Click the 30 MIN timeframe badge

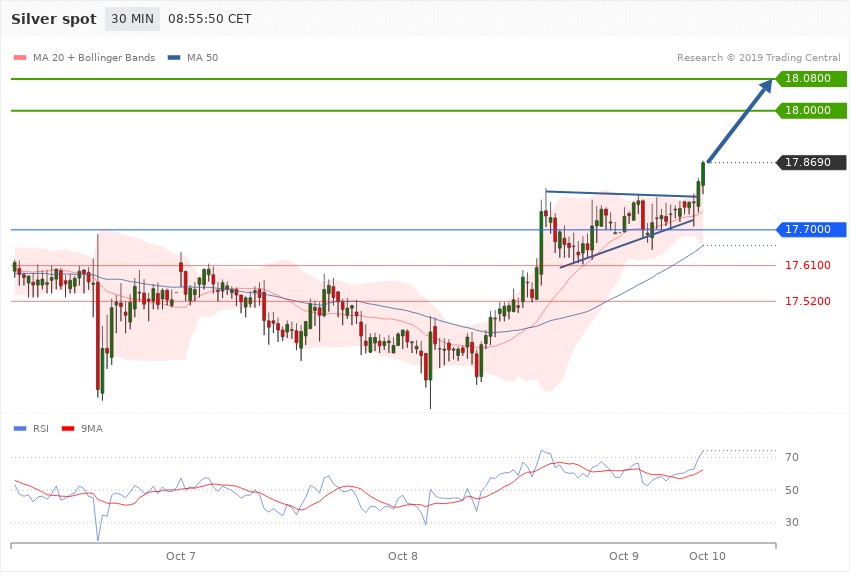coord(132,19)
